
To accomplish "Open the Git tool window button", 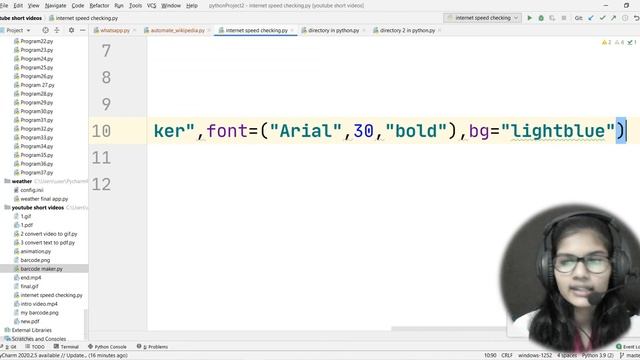I will 10,347.
